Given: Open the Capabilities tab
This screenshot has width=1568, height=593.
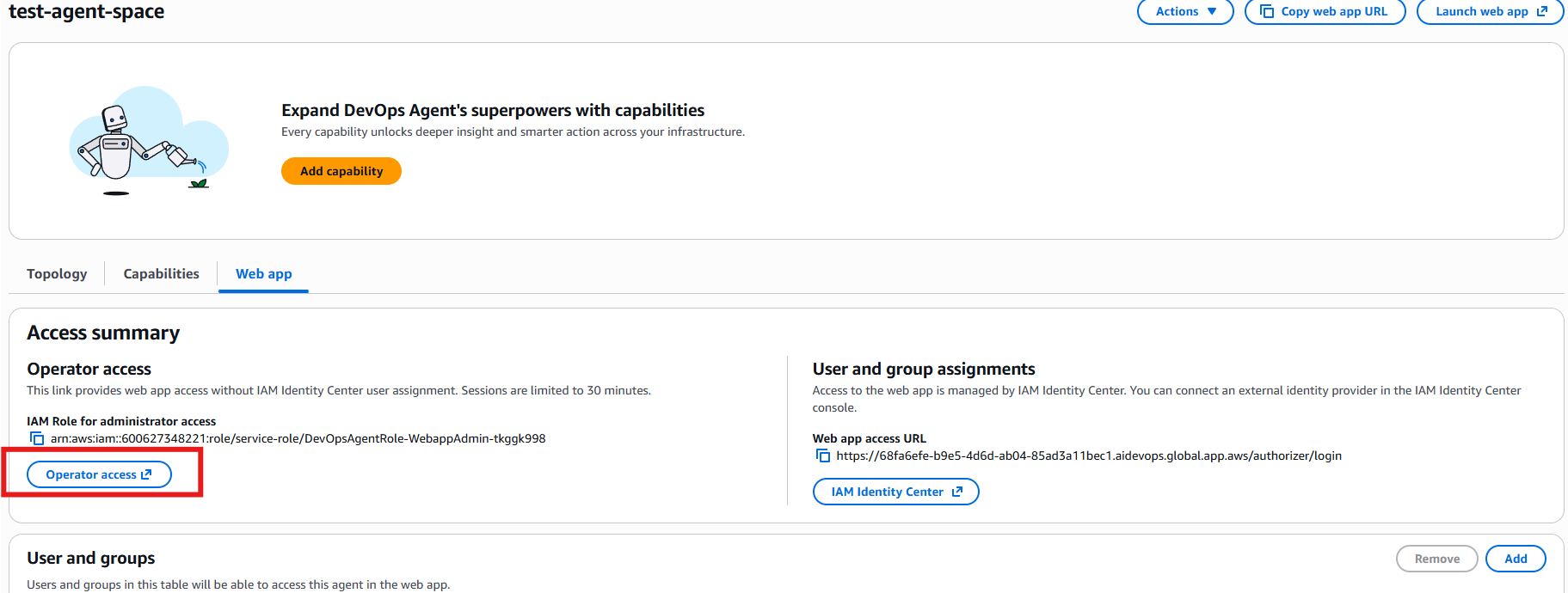Looking at the screenshot, I should [161, 273].
